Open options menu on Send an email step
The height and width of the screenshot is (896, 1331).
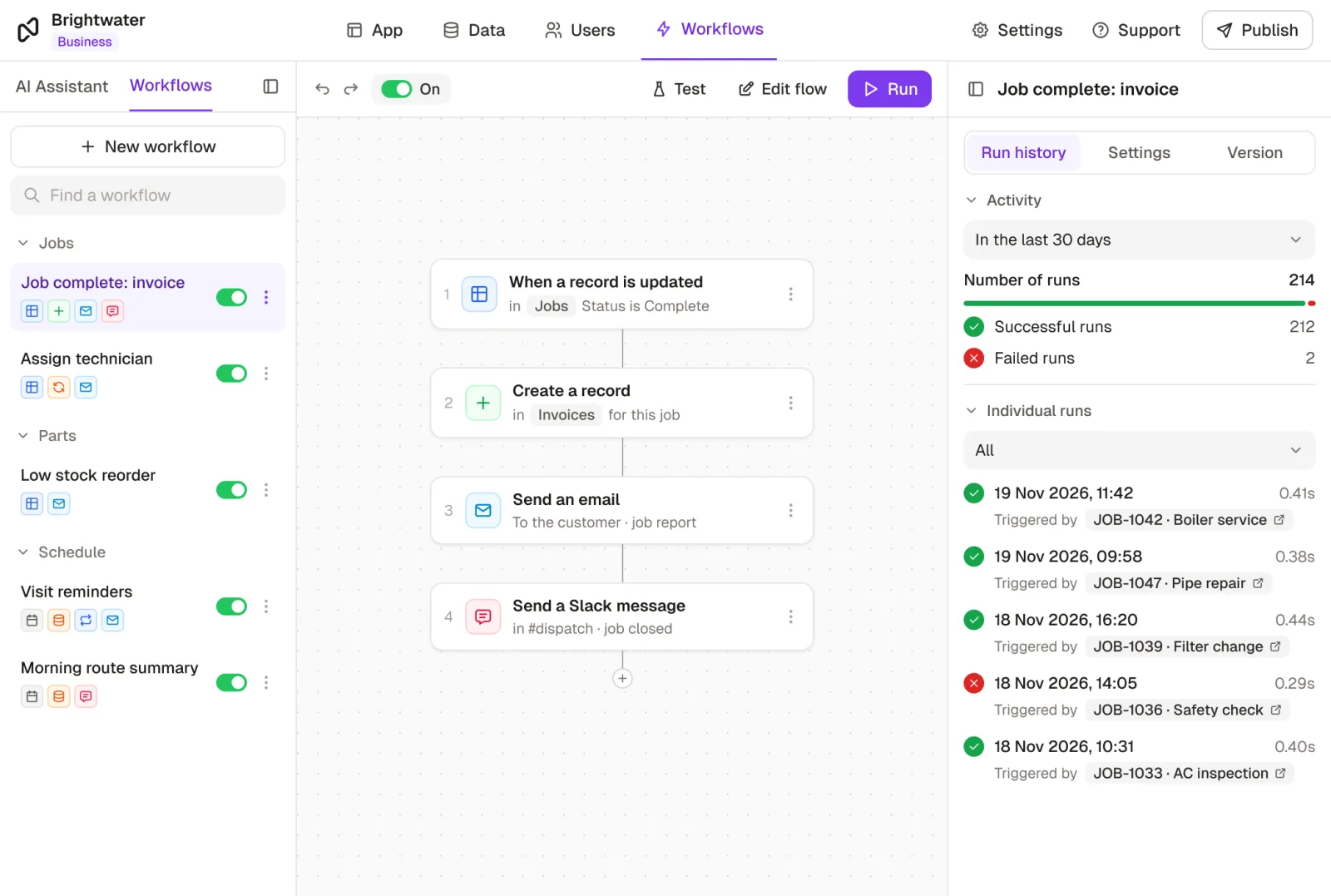click(x=790, y=510)
